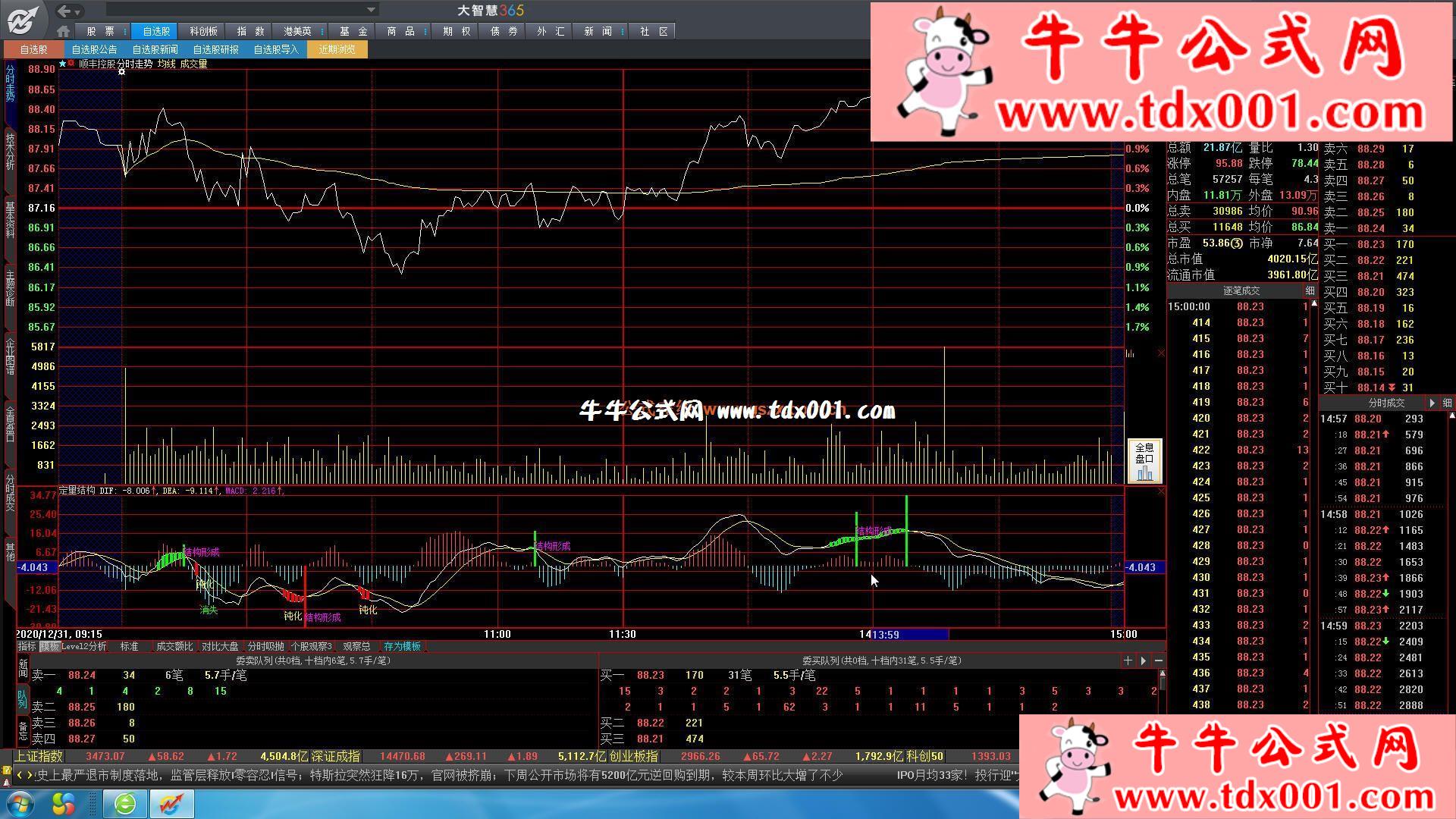Go back using the back arrow
Screen dimensions: 1456x819
64,11
